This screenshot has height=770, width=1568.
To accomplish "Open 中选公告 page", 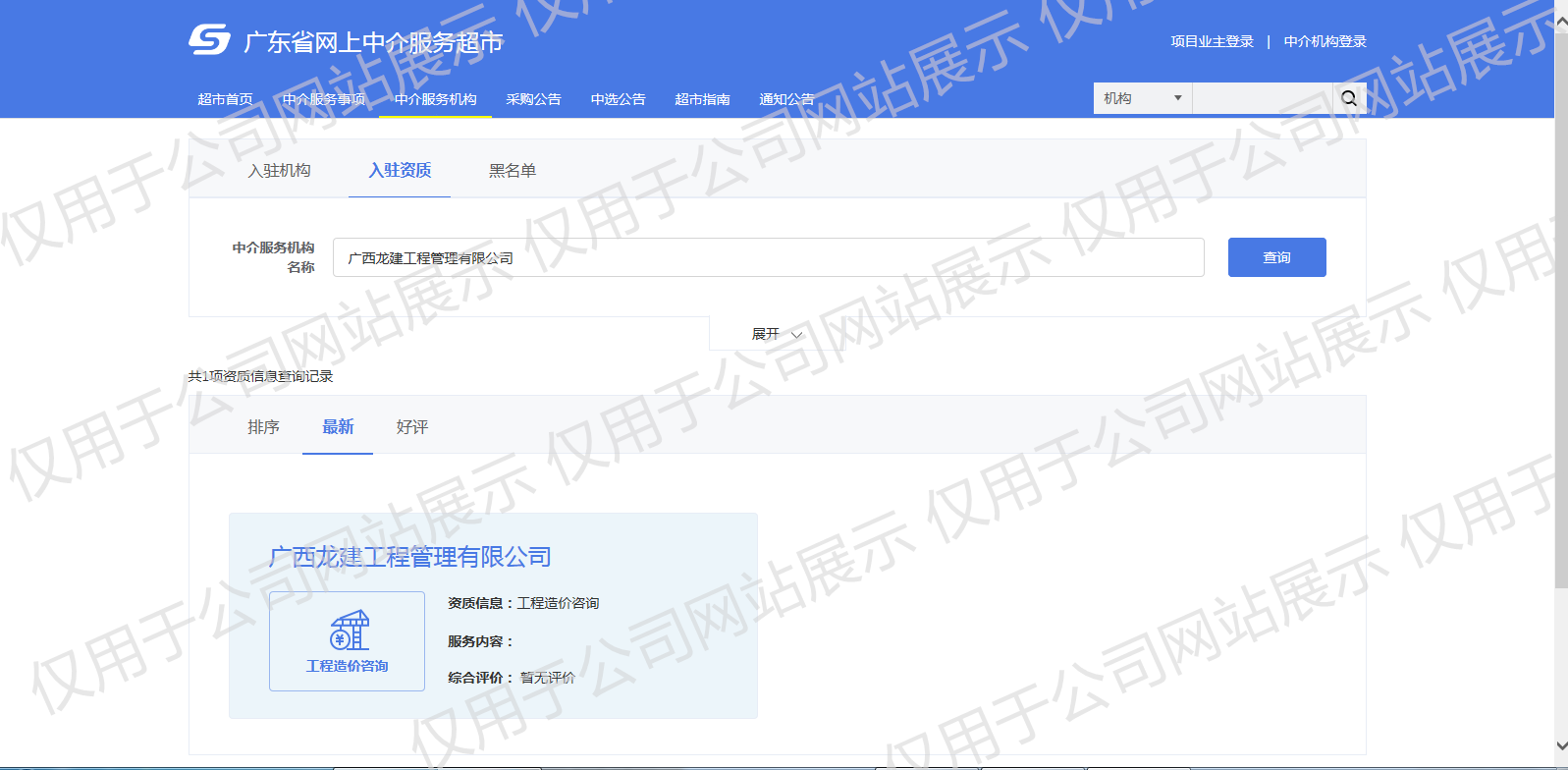I will [x=618, y=99].
